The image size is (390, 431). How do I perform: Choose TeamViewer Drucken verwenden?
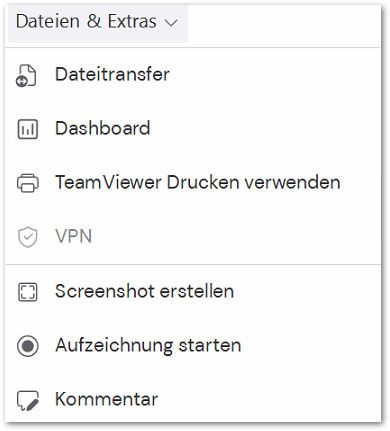tap(193, 183)
